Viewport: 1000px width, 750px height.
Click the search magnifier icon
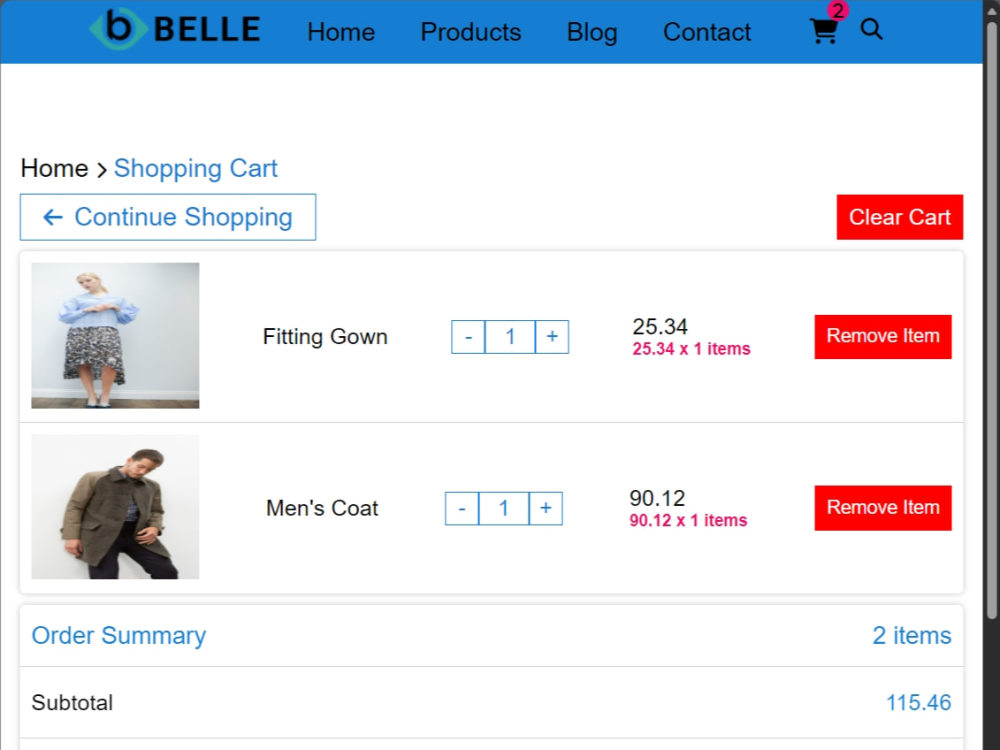point(871,29)
